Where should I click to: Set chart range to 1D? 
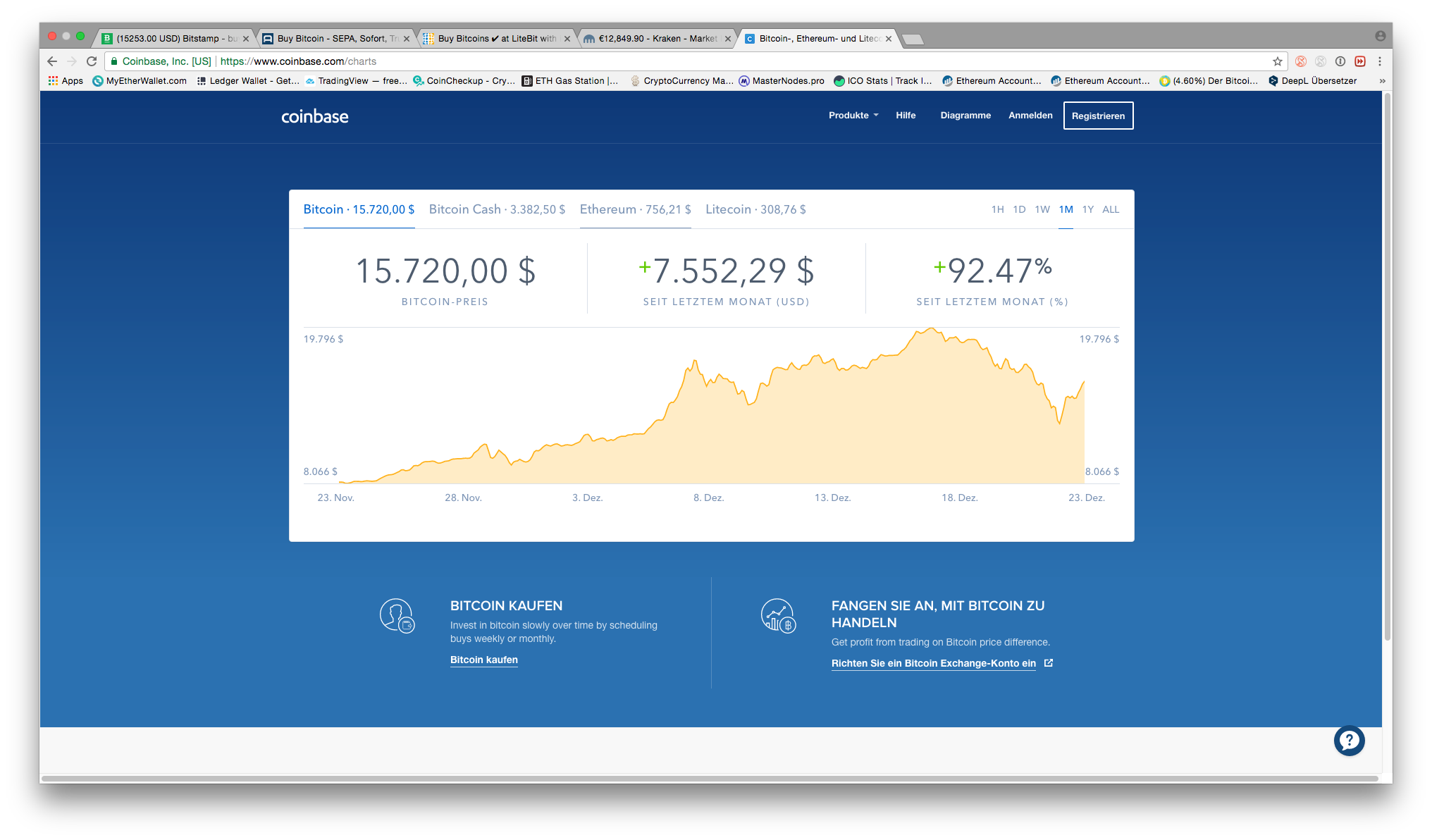(1019, 209)
